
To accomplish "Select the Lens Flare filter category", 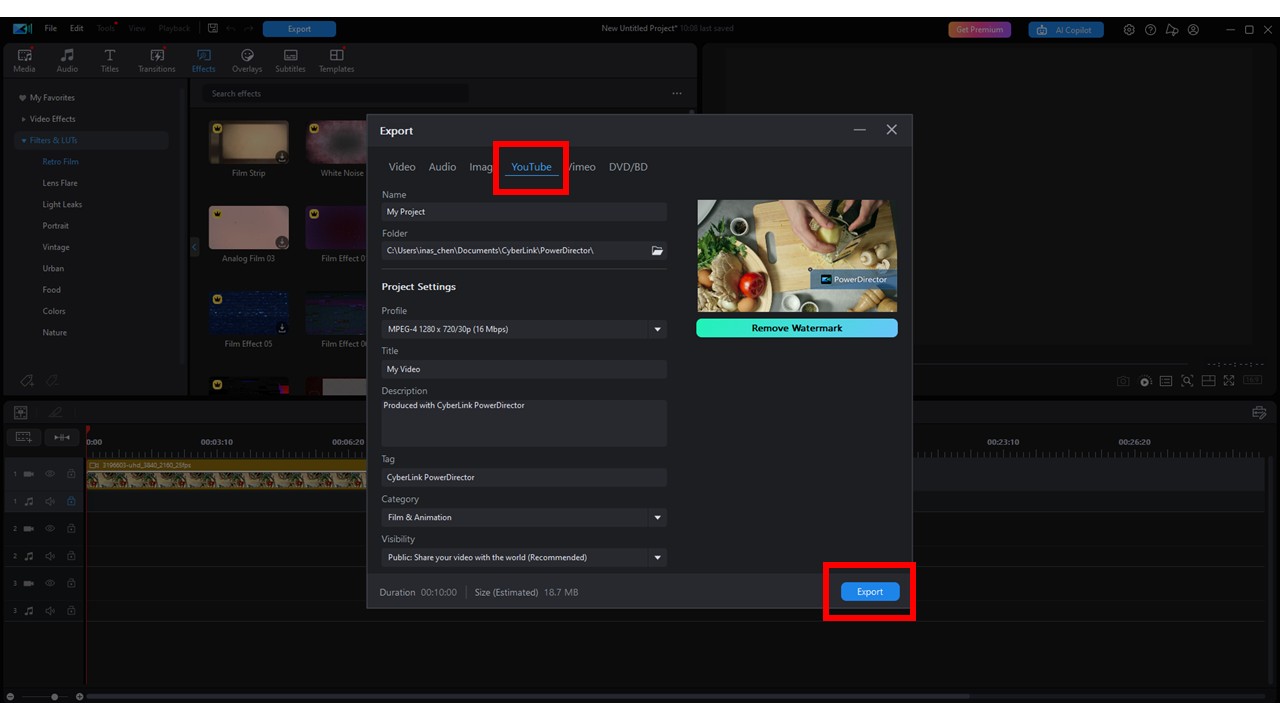I will tap(60, 183).
